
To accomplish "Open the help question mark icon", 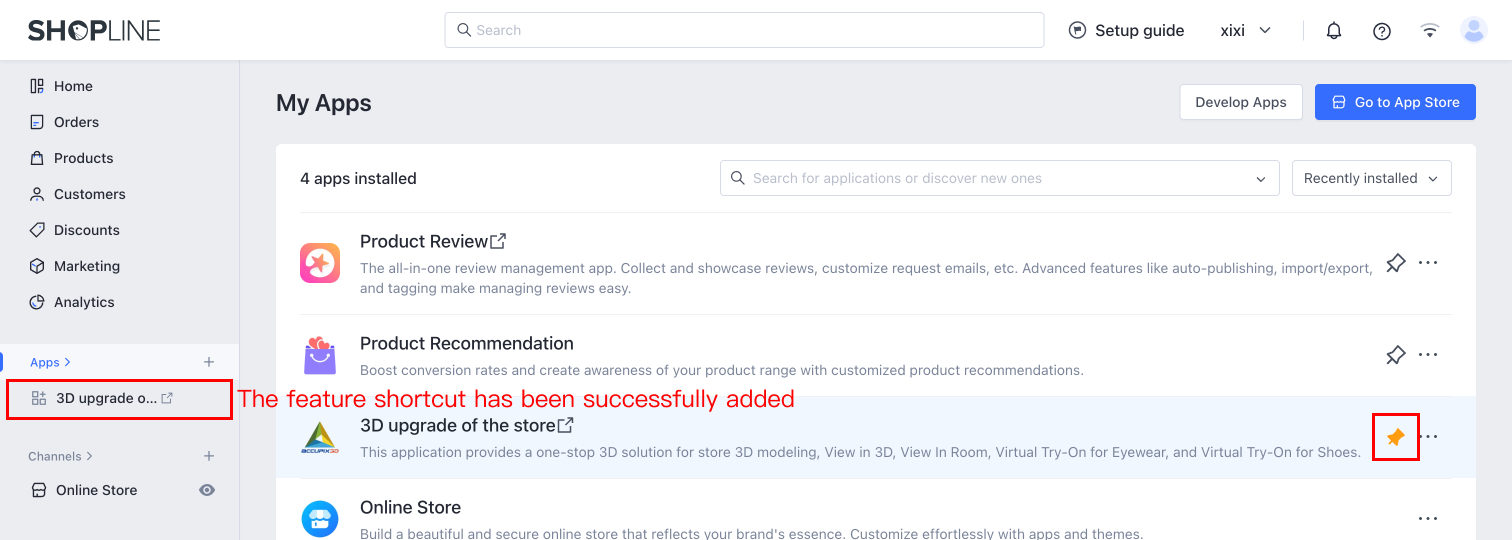I will point(1382,30).
